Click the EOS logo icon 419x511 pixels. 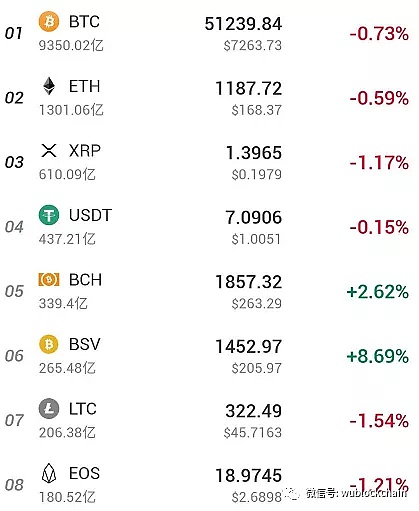(49, 473)
